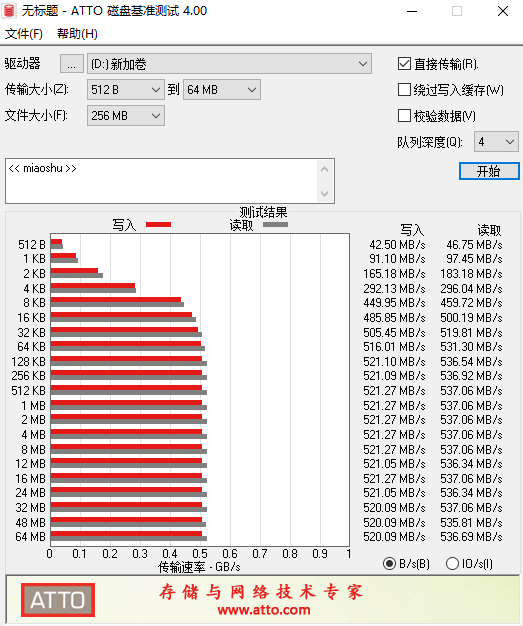Minimize the ATTO benchmark window
Screen dimensions: 523x626
(412, 11)
